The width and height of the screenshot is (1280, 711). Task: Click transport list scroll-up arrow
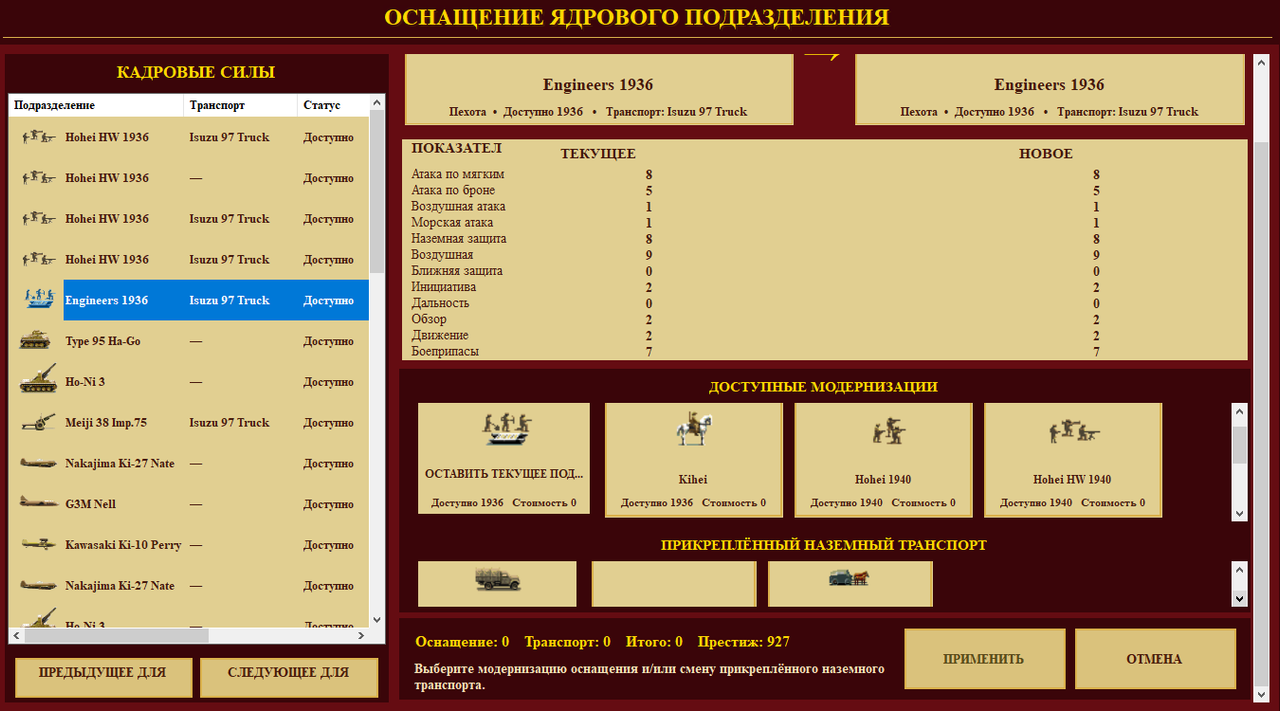(1240, 570)
